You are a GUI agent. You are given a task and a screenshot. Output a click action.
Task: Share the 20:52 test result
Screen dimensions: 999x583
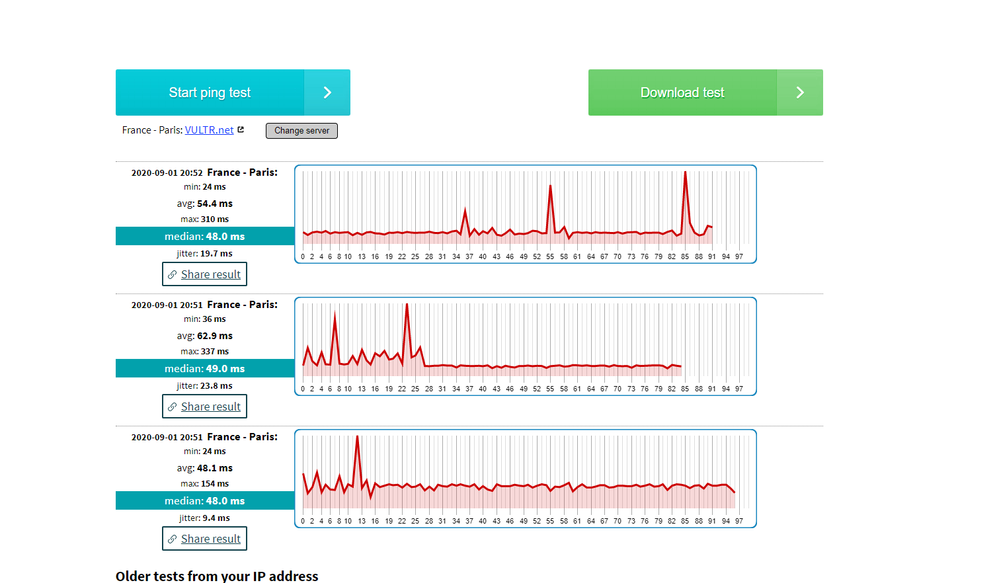204,273
